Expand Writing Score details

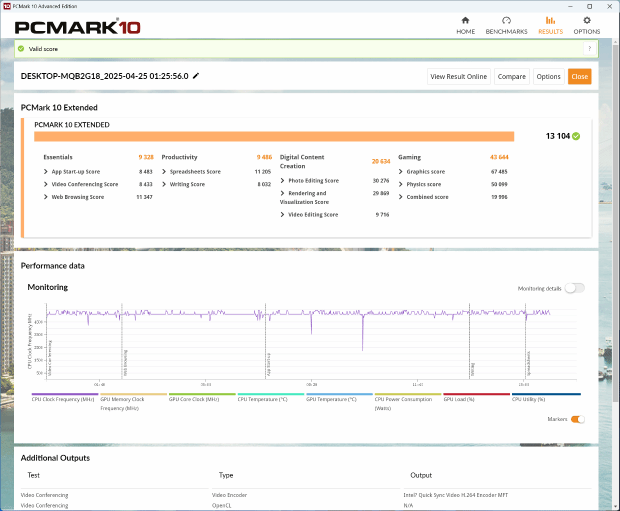[x=164, y=184]
